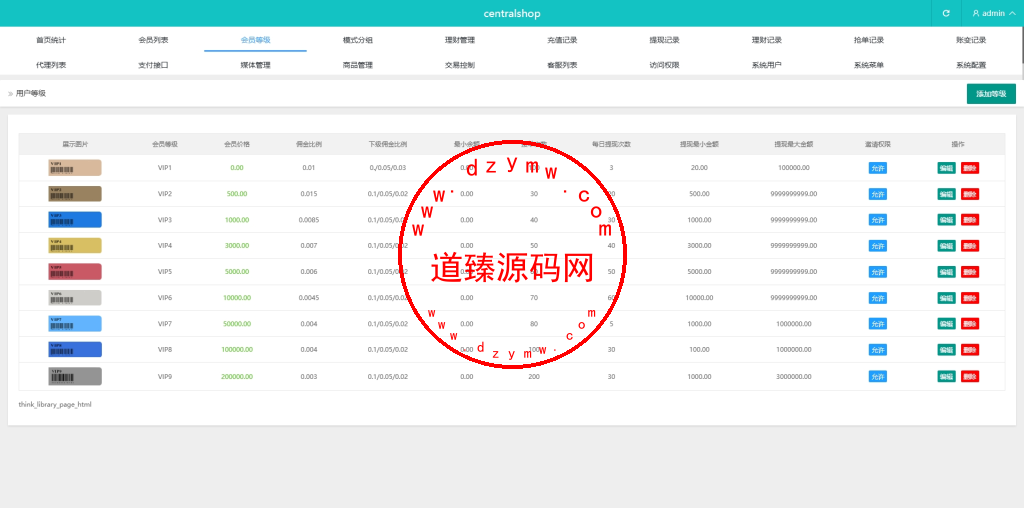Toggle the 允许 invite permission for VIP7
Screen dimensions: 1024x508
point(878,324)
